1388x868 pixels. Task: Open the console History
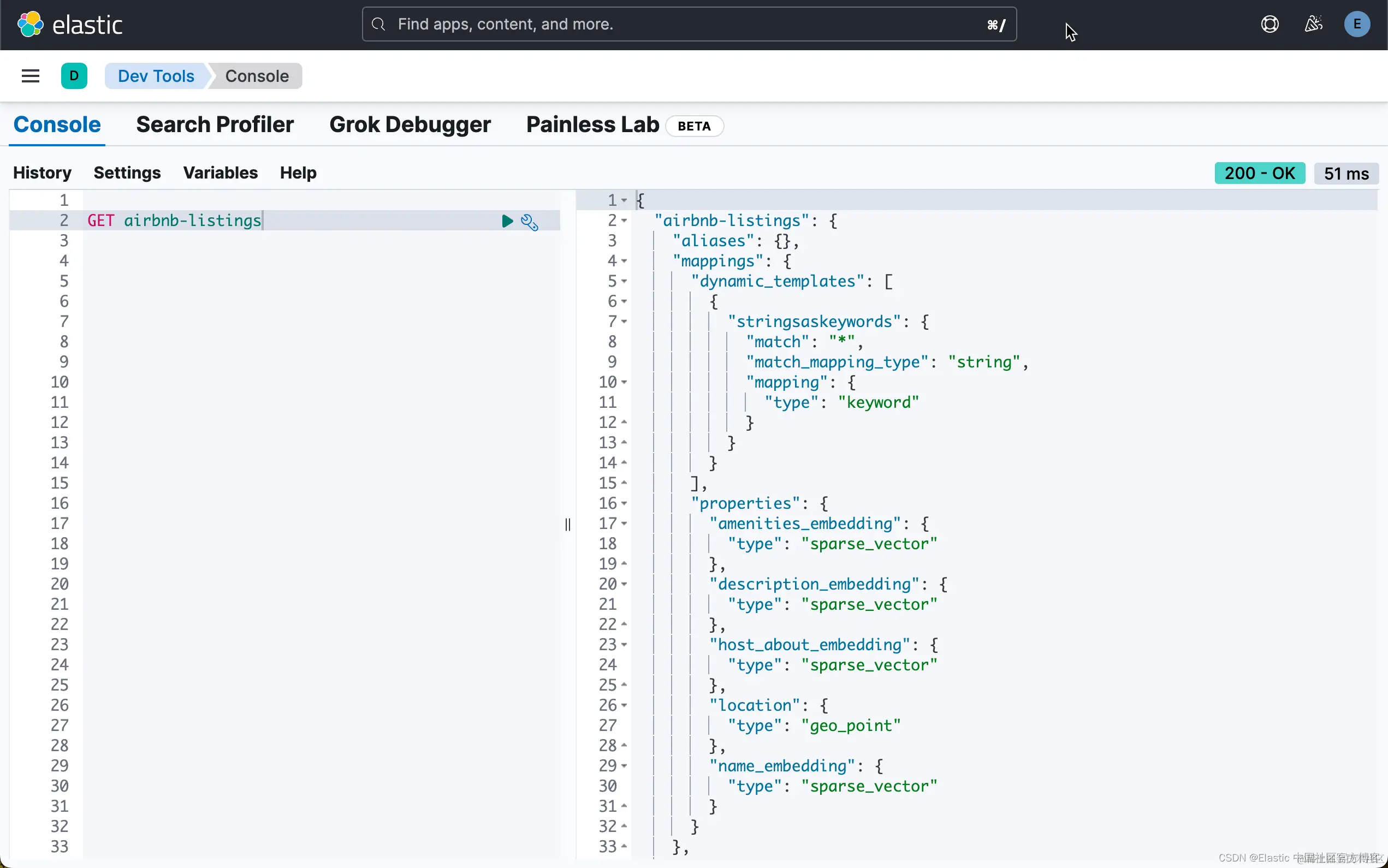coord(43,173)
